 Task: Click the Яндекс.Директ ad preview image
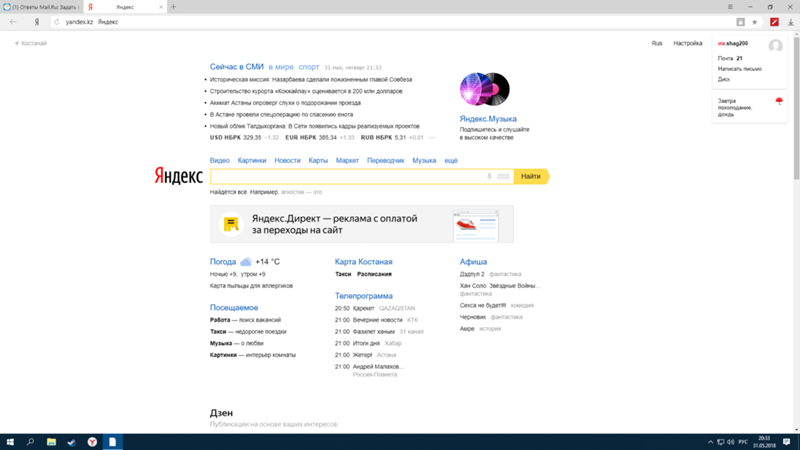point(476,225)
